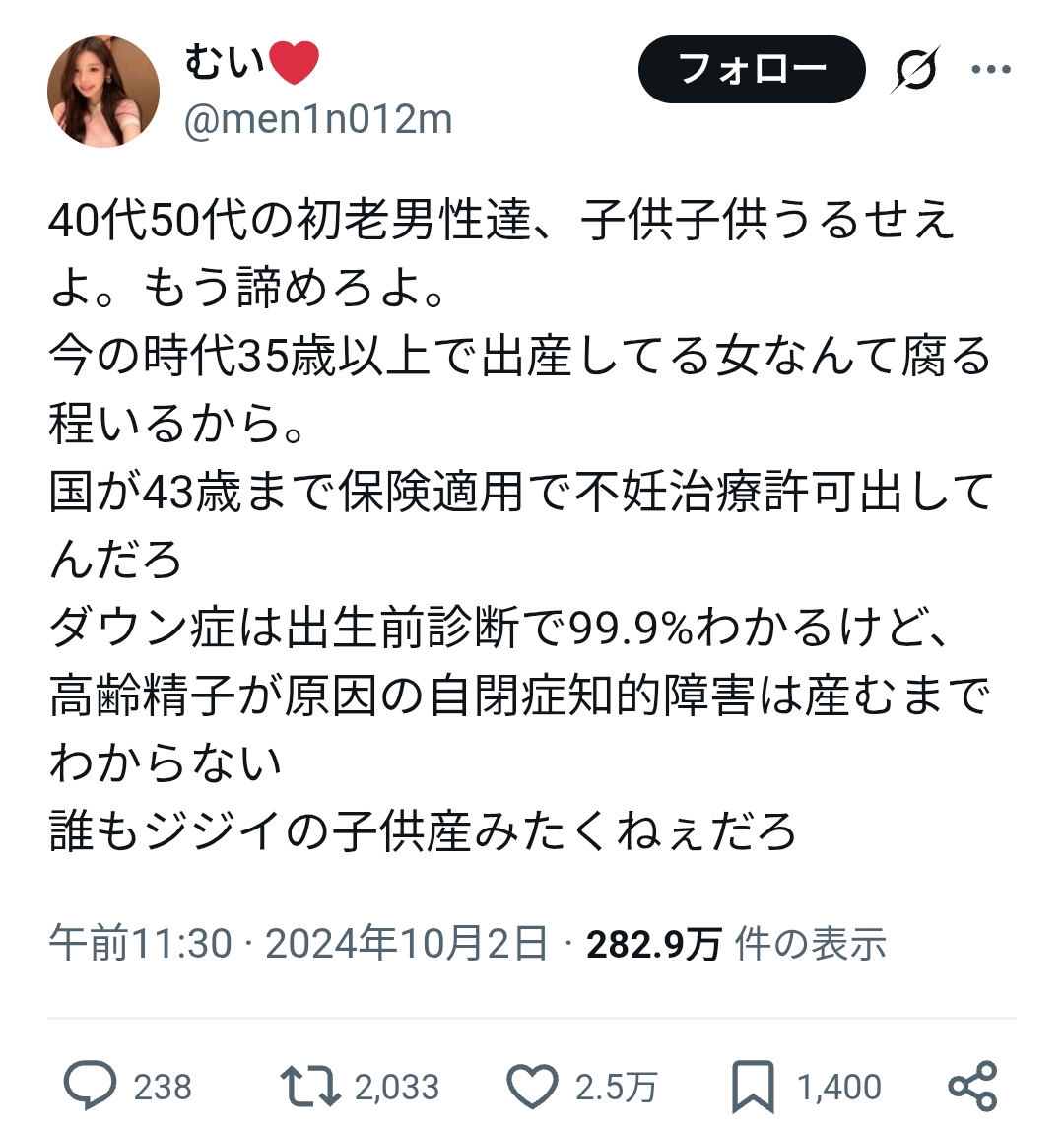
Task: Open the Grok explain-post icon
Action: [x=916, y=69]
